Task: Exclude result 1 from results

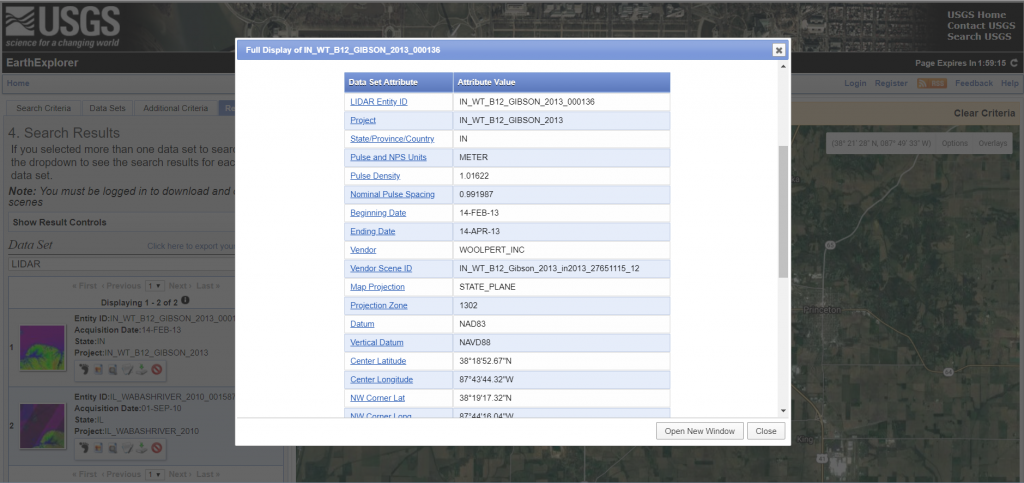Action: tap(157, 370)
